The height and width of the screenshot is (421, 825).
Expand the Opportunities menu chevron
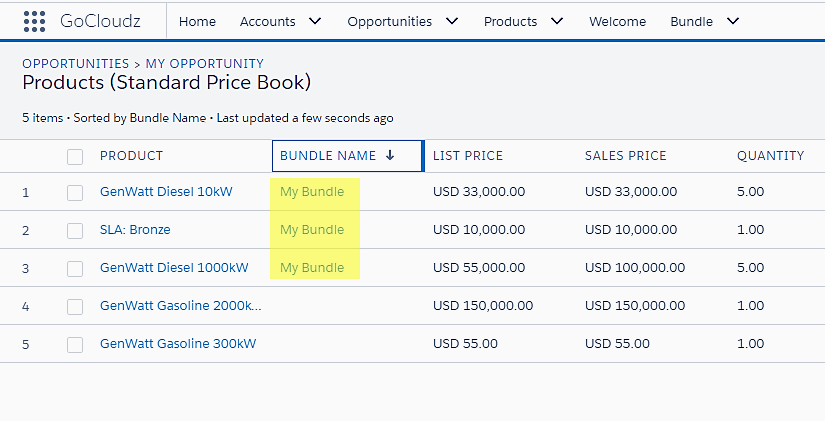tap(452, 21)
